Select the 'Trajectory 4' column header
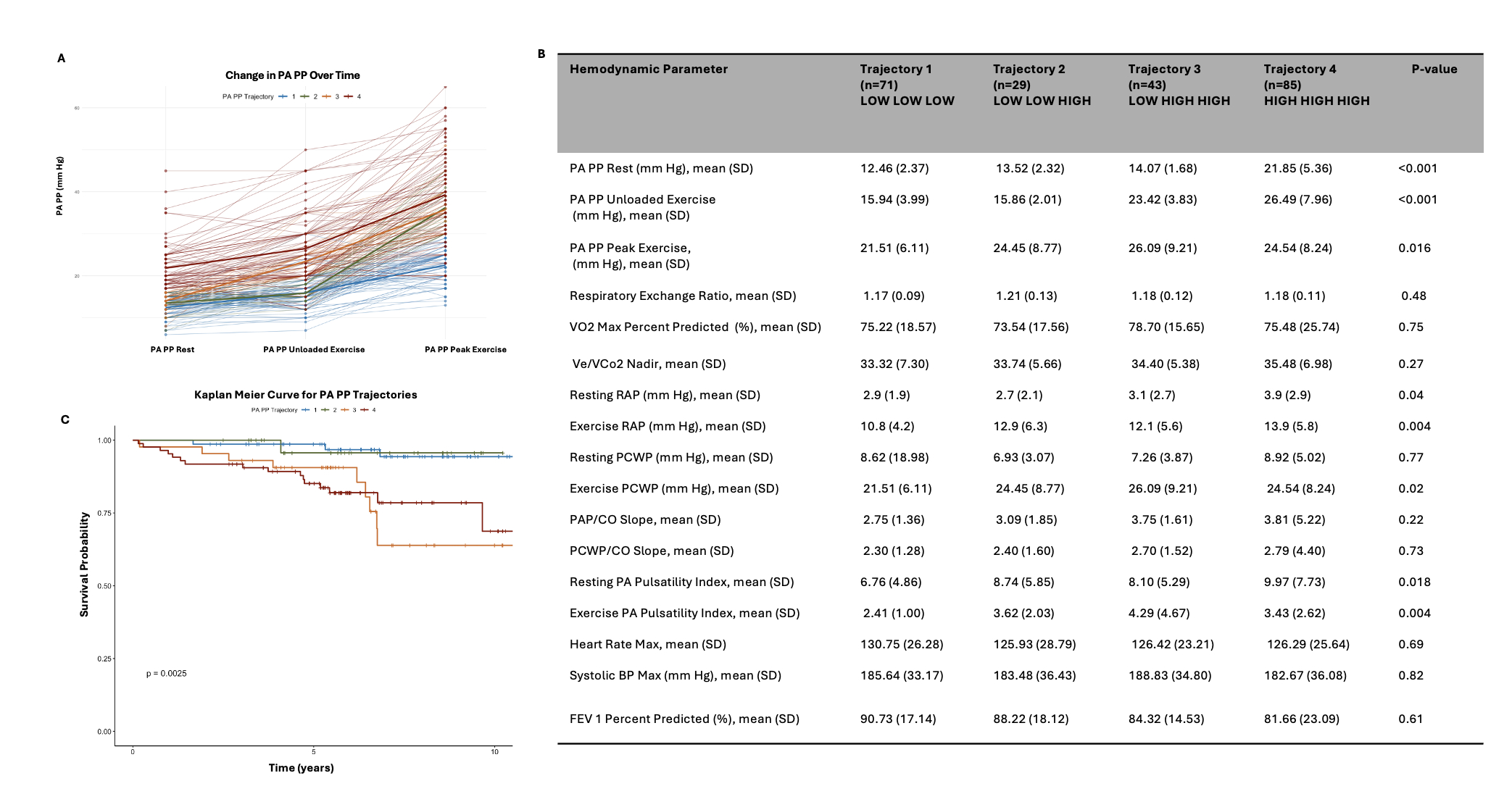1512x794 pixels. tap(1300, 69)
